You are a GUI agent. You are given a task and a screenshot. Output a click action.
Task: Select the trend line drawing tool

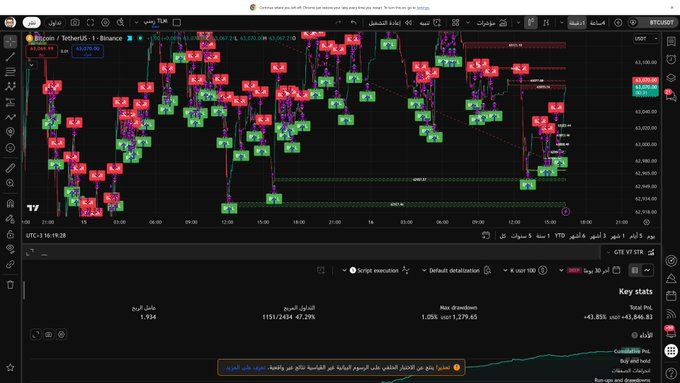(10, 57)
